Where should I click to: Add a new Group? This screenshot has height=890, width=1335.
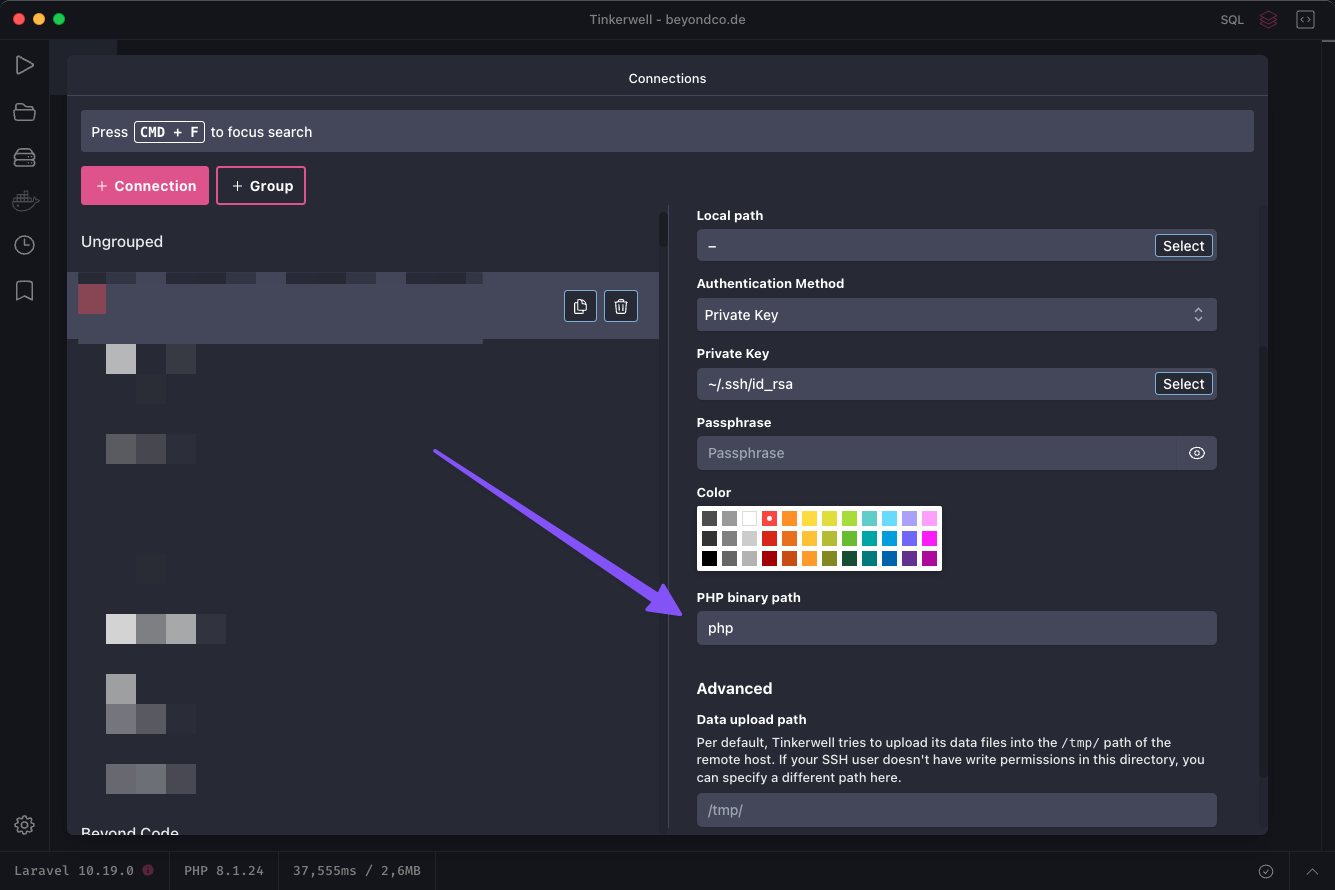pyautogui.click(x=261, y=186)
